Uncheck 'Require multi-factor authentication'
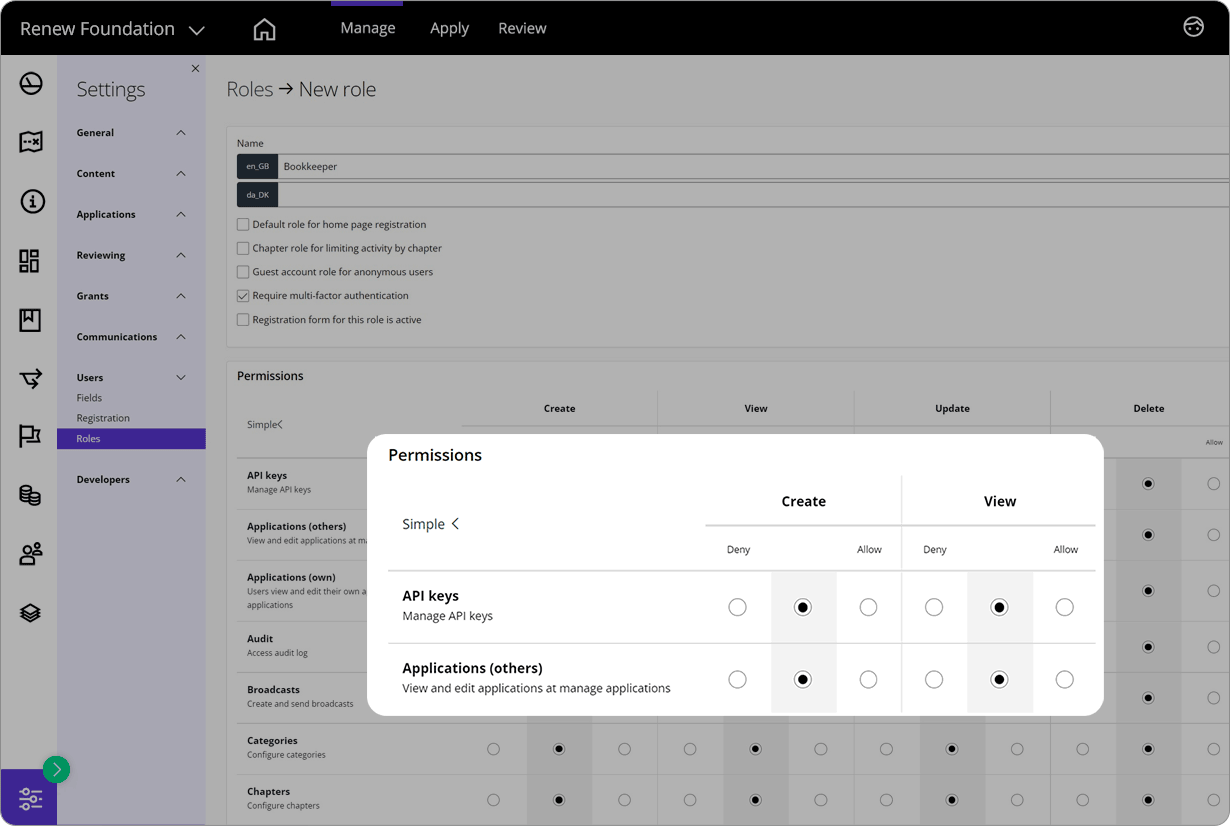This screenshot has height=828, width=1230. pos(242,295)
